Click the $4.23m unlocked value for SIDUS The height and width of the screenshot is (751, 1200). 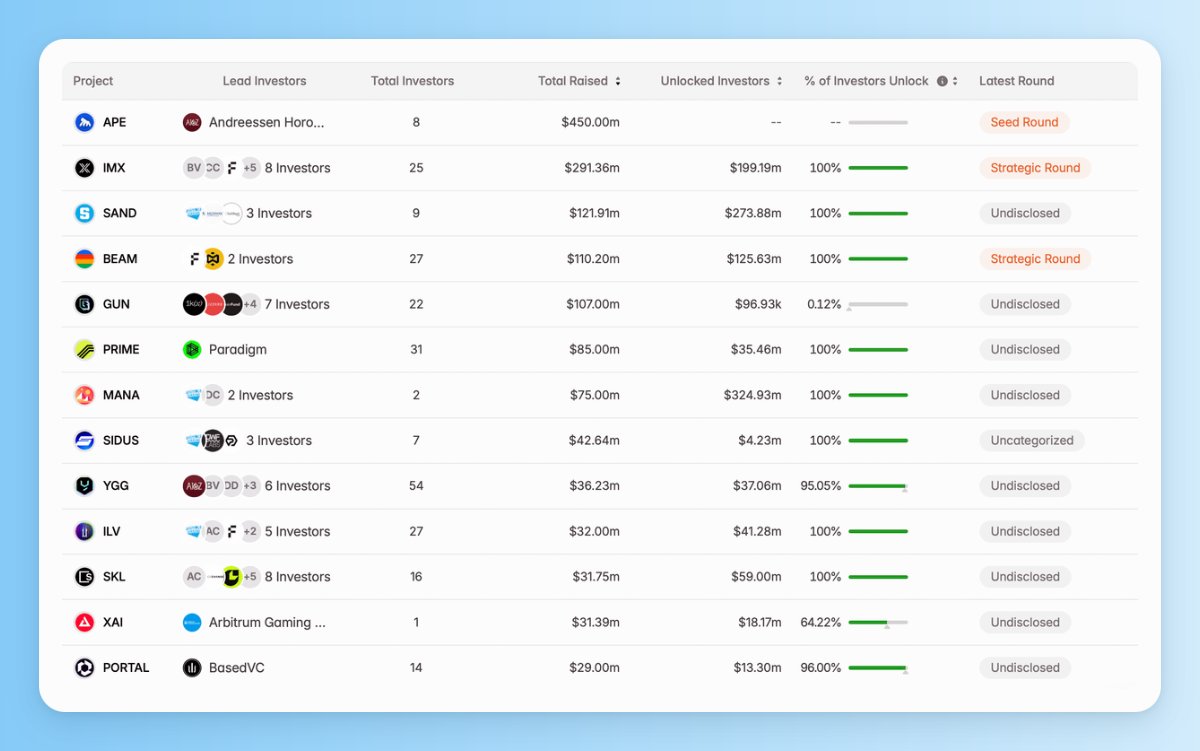tap(760, 440)
